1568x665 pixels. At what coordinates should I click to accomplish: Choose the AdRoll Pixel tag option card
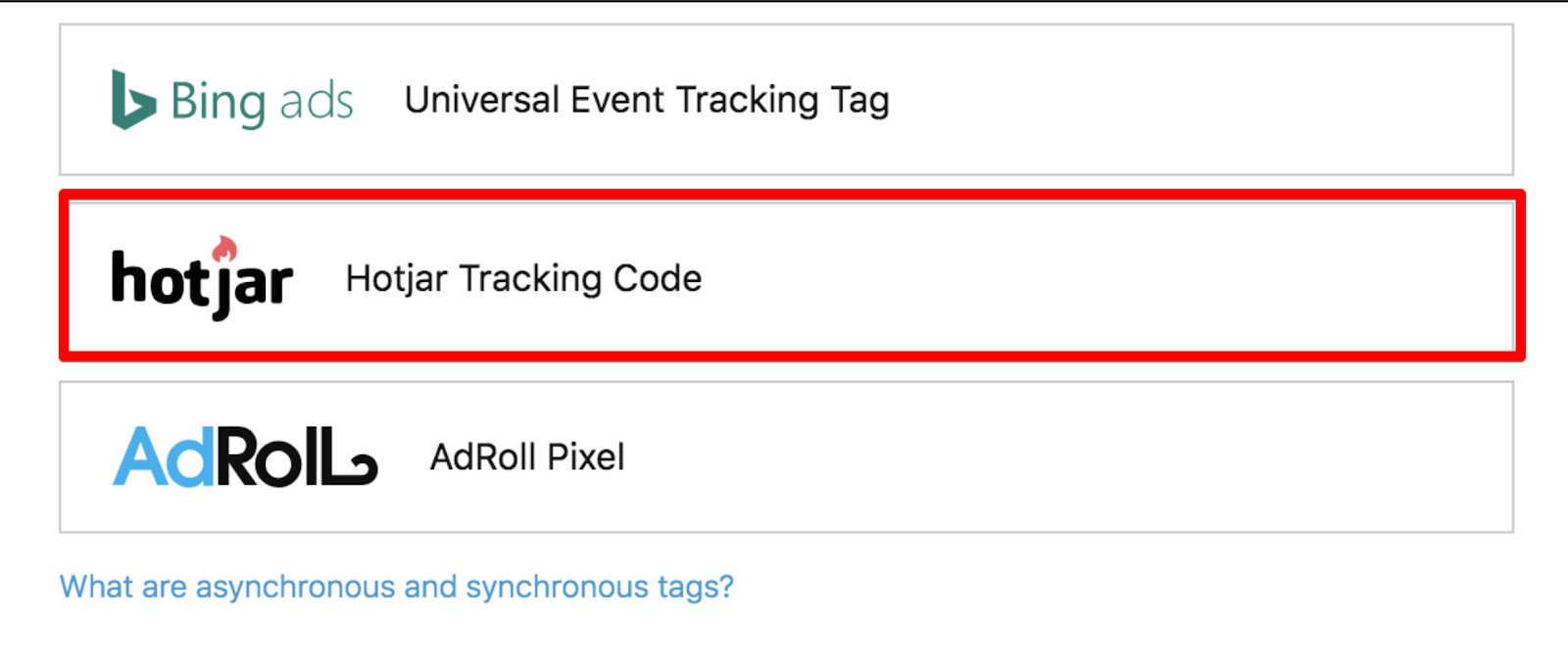click(786, 457)
